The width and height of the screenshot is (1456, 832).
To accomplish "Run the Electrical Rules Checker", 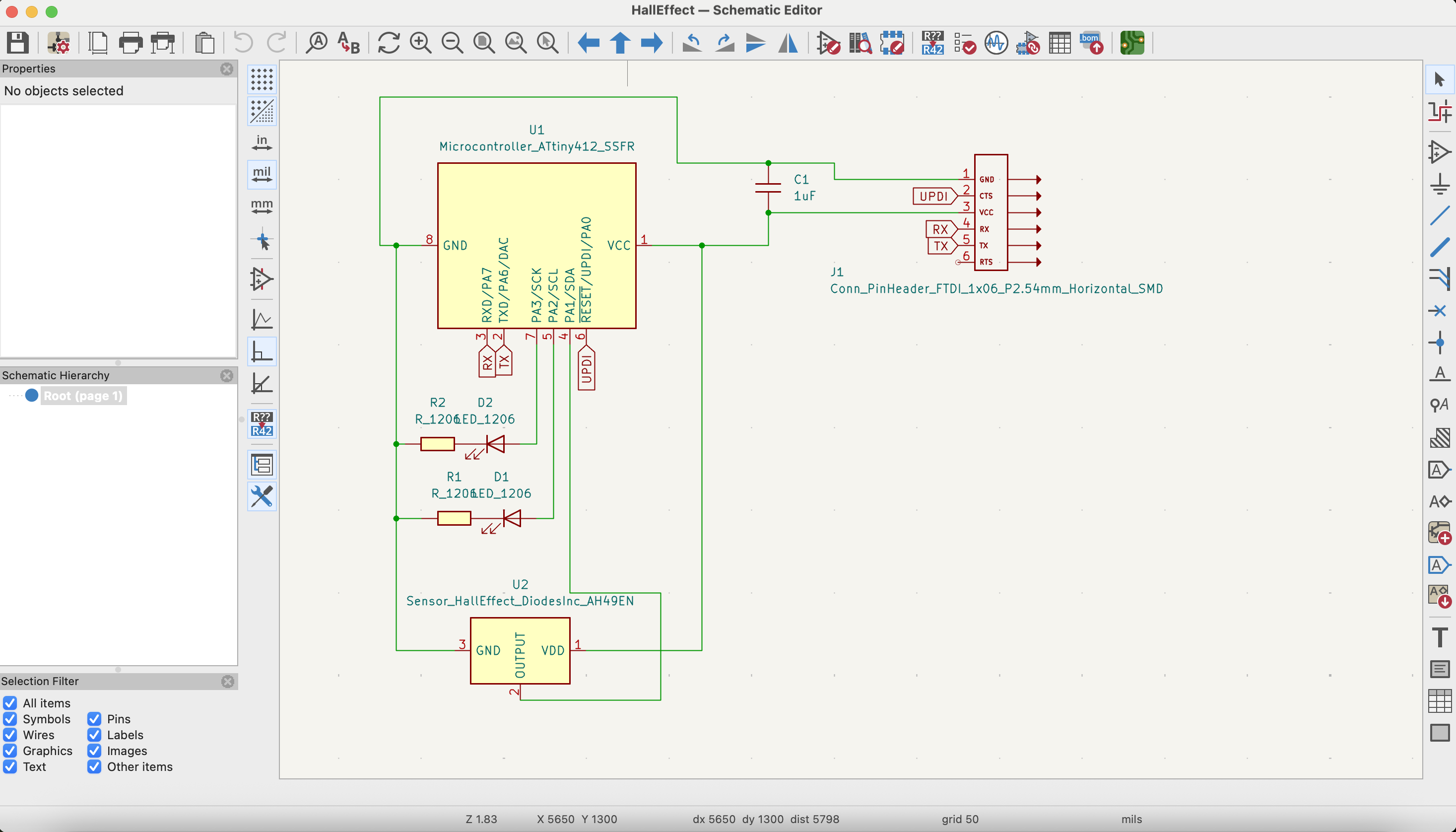I will (964, 43).
